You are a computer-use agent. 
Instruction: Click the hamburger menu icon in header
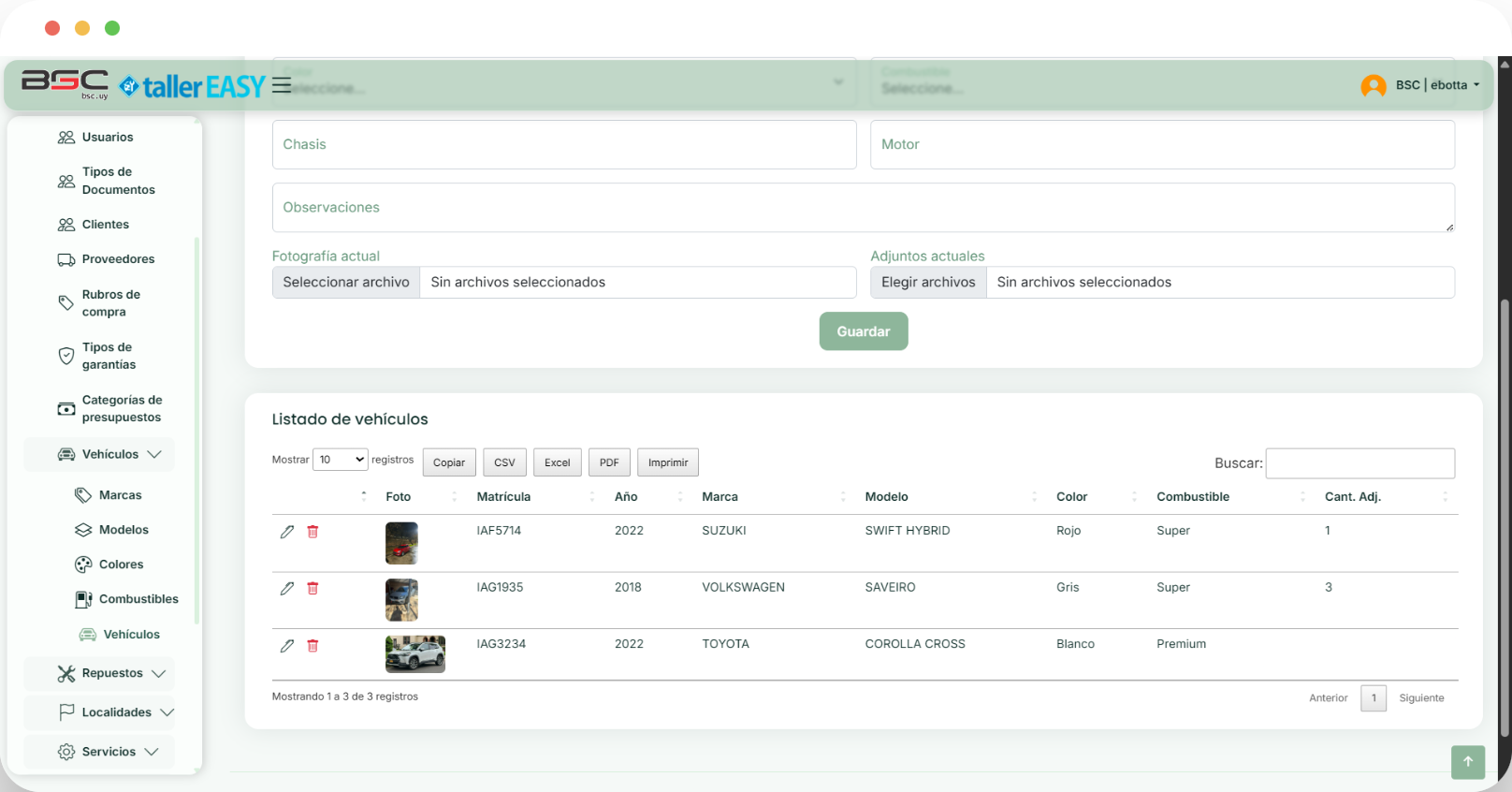click(x=281, y=85)
